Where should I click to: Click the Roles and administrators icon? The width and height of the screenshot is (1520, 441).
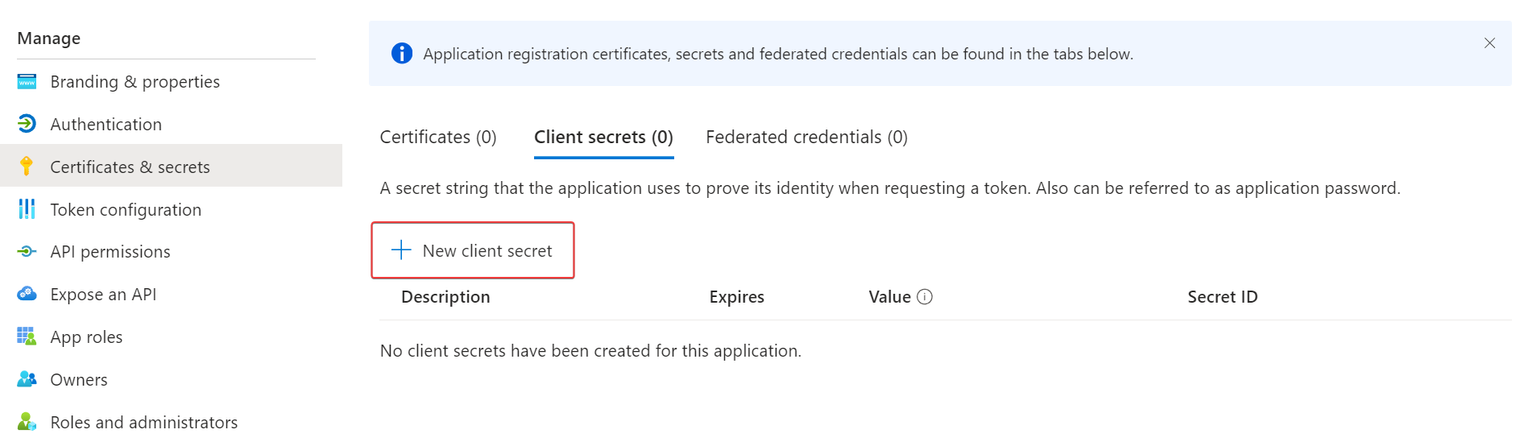[x=27, y=422]
